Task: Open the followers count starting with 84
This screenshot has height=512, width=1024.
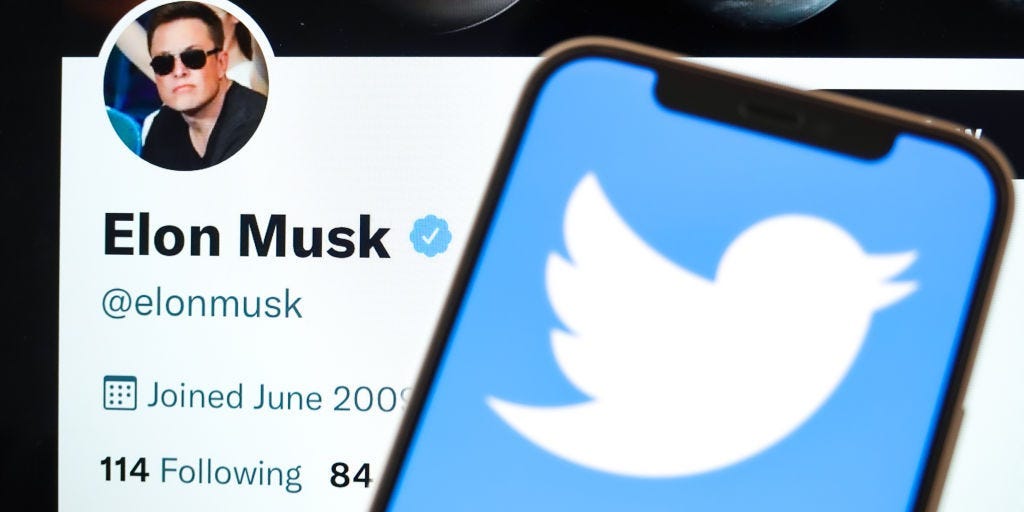Action: tap(350, 475)
